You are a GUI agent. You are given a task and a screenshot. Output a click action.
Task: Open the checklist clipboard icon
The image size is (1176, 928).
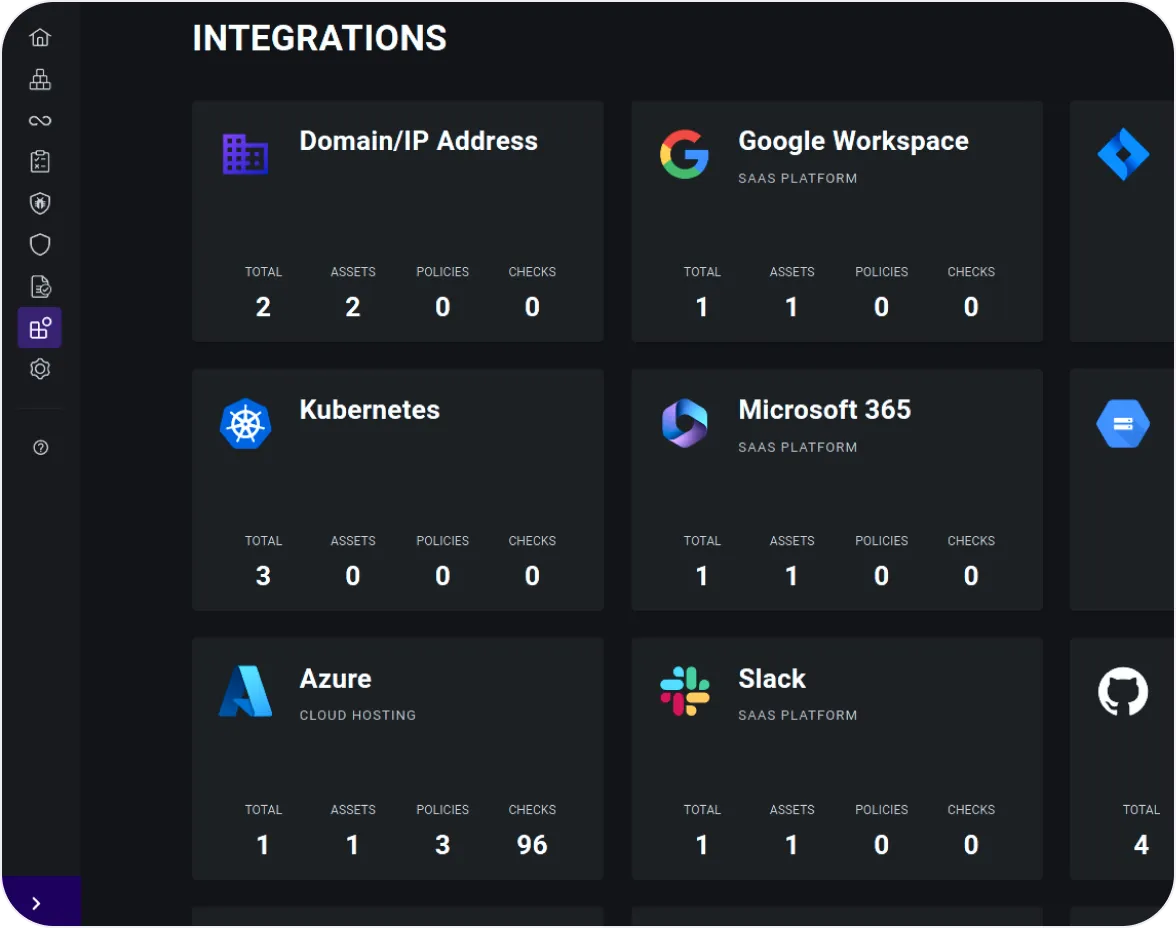click(x=40, y=162)
